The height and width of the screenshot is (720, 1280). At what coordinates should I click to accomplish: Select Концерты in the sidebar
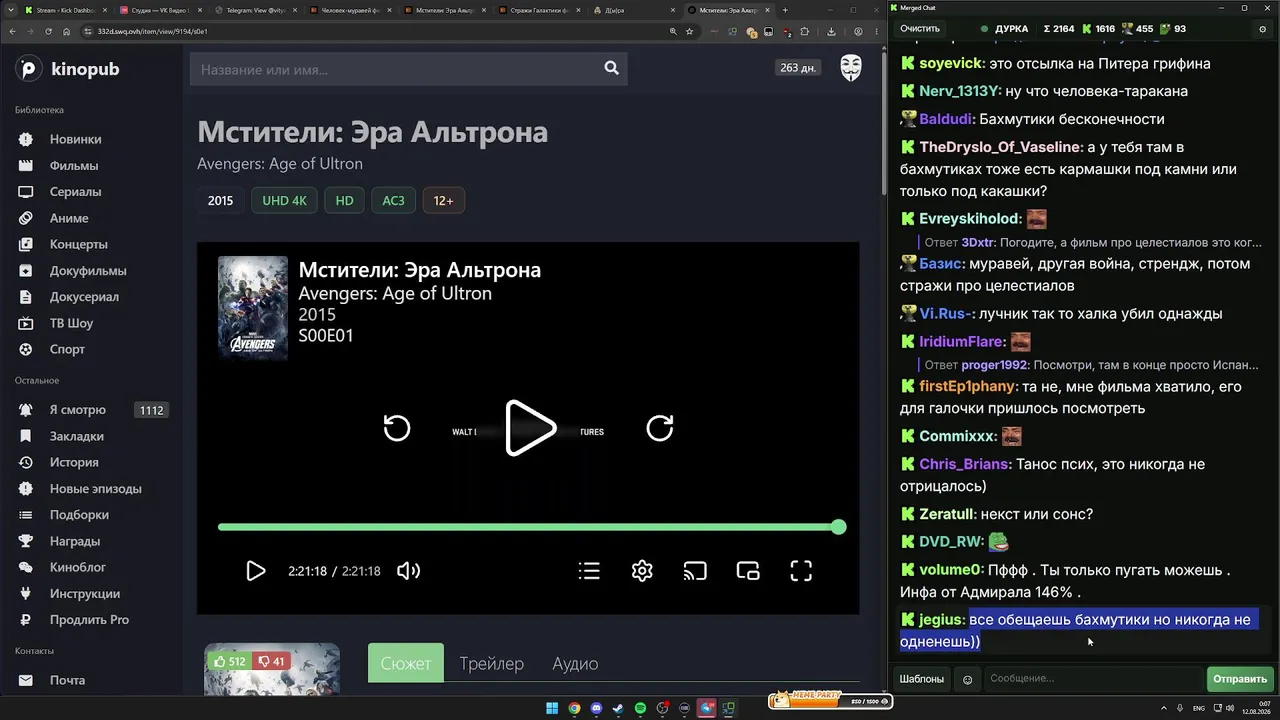point(78,244)
